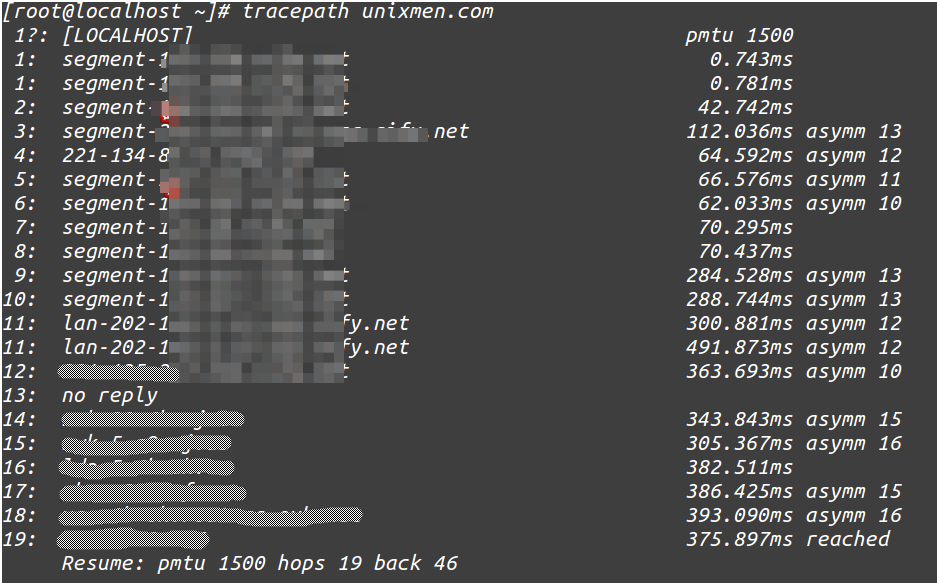
Task: Click the 343.843ms asymm 15 value
Action: coord(794,419)
